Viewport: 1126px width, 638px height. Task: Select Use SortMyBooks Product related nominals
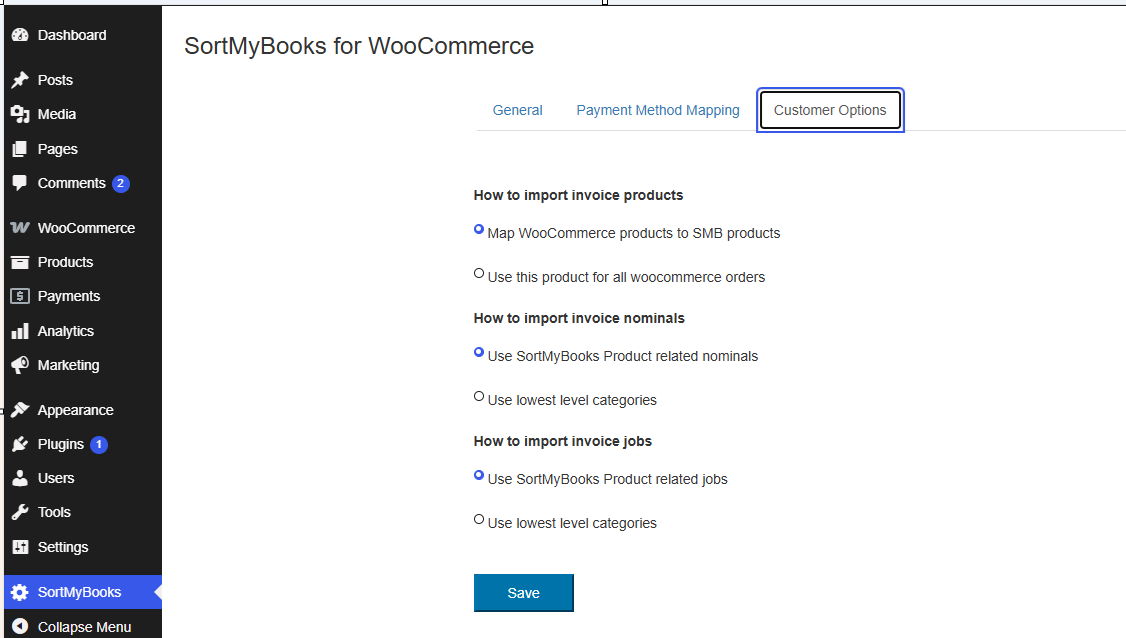[x=479, y=352]
